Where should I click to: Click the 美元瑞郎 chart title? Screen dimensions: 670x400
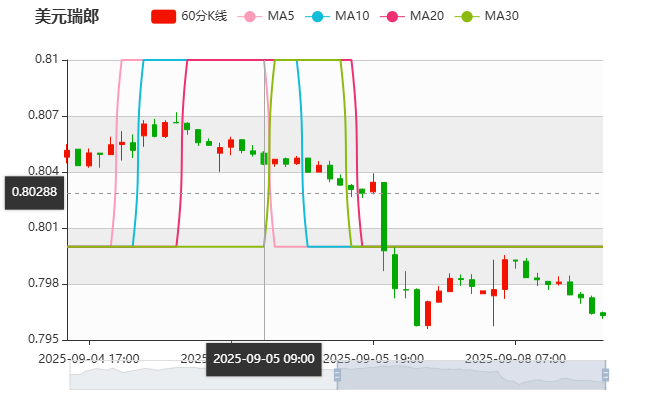pyautogui.click(x=67, y=17)
